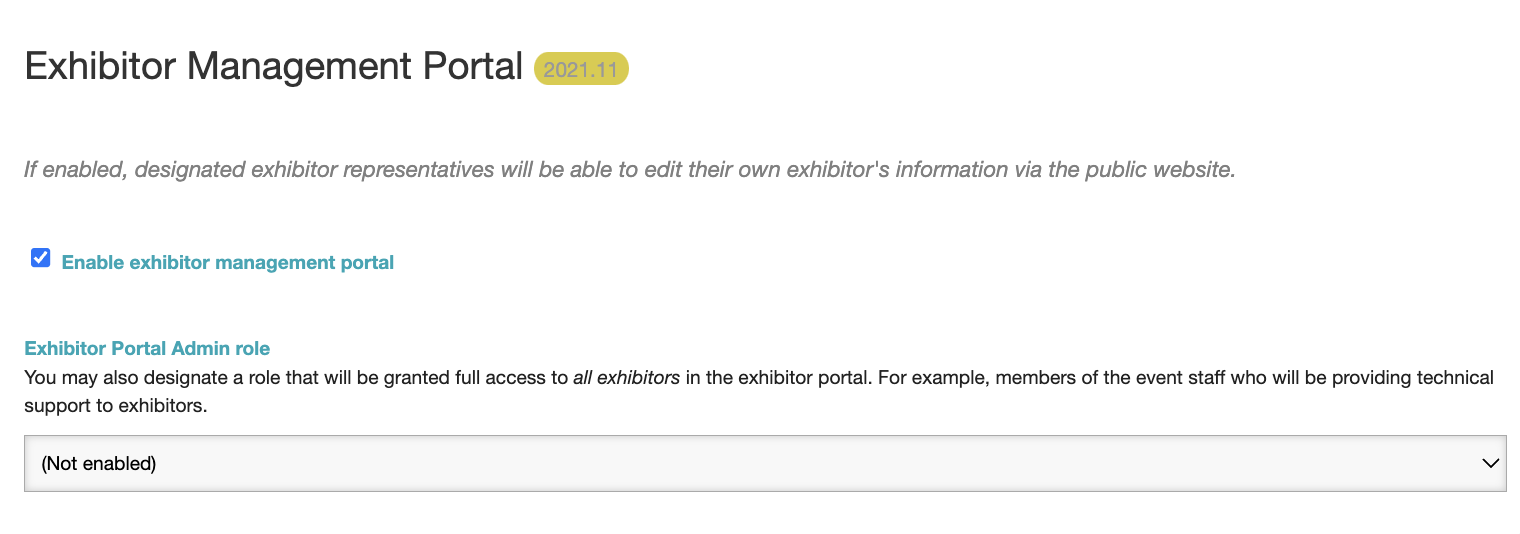The width and height of the screenshot is (1520, 534).
Task: Open the Exhibitor Portal Admin role dropdown
Action: (765, 463)
